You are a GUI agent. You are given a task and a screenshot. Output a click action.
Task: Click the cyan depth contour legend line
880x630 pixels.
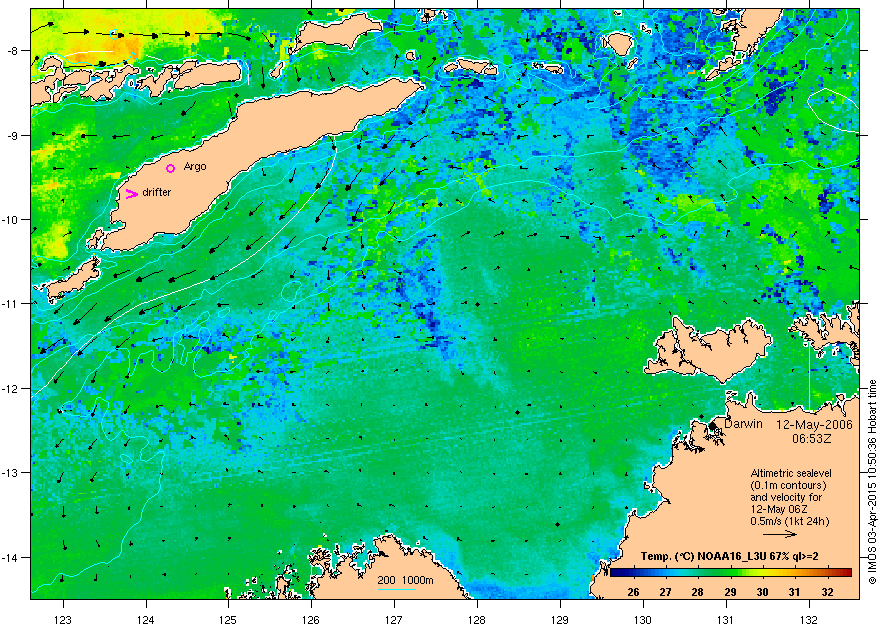pyautogui.click(x=397, y=590)
